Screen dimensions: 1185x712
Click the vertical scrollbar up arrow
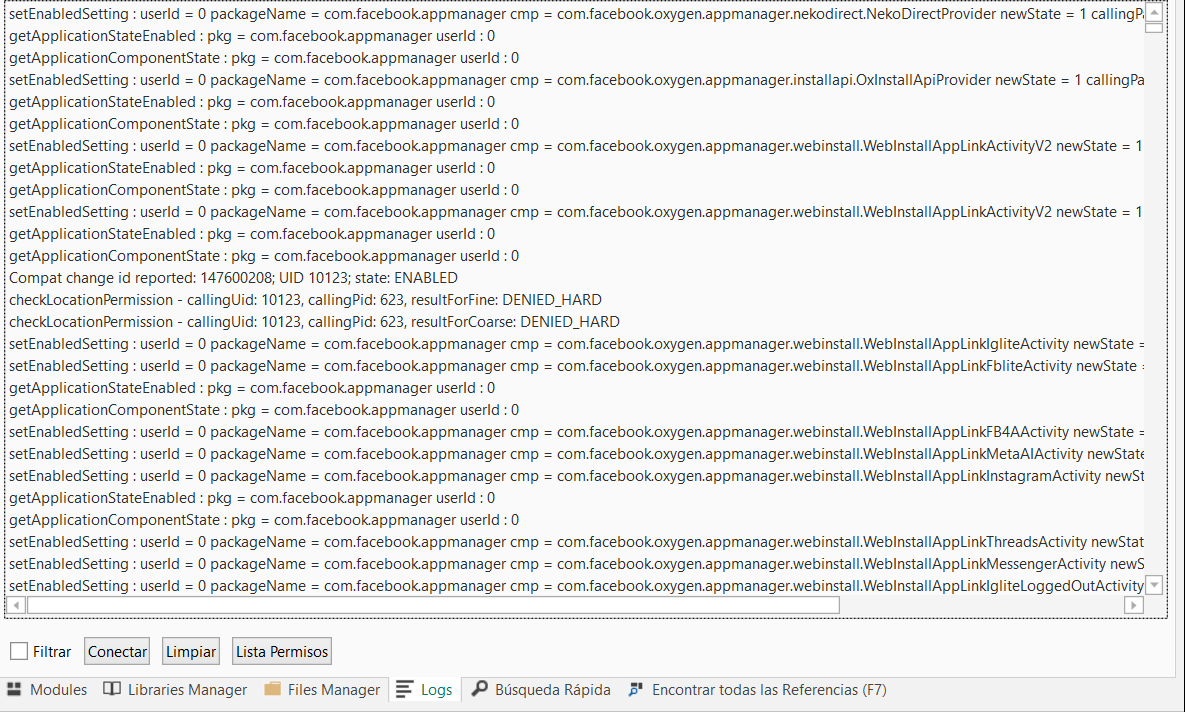pos(1154,12)
